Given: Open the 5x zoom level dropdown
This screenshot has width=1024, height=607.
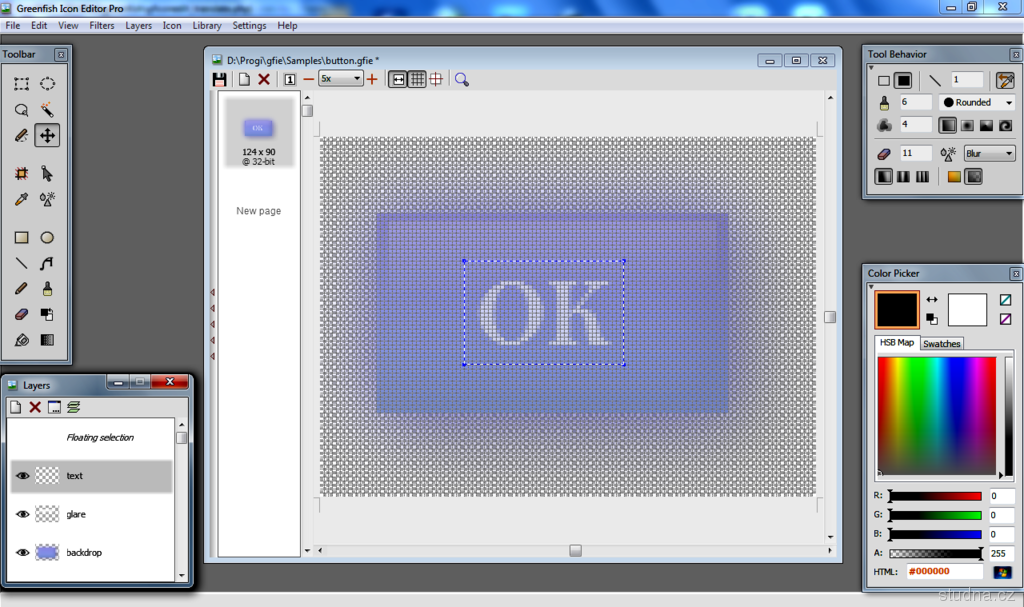Looking at the screenshot, I should [x=341, y=79].
